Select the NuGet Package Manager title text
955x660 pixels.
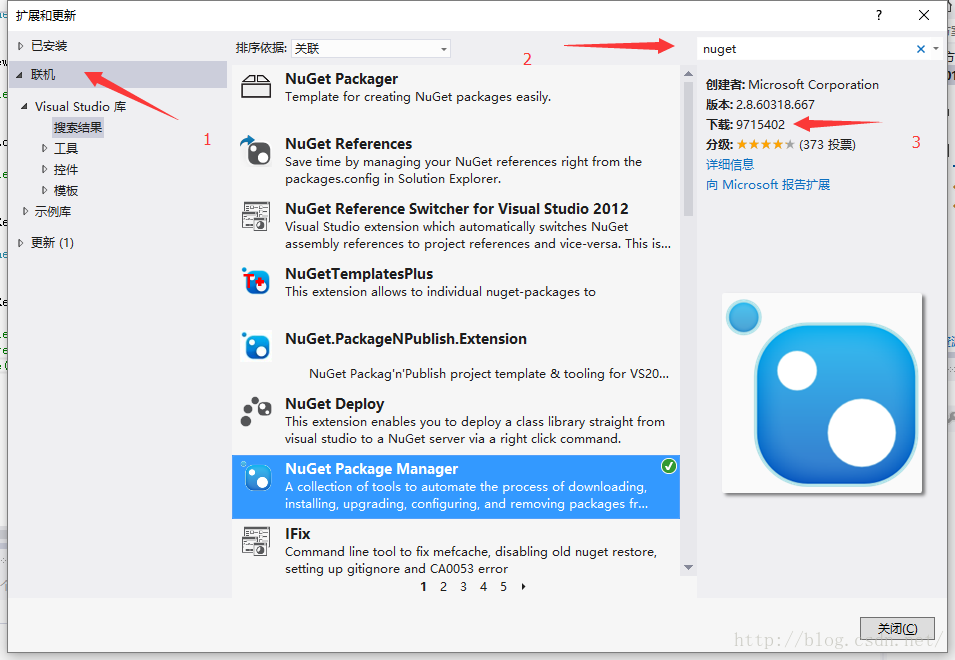(372, 469)
